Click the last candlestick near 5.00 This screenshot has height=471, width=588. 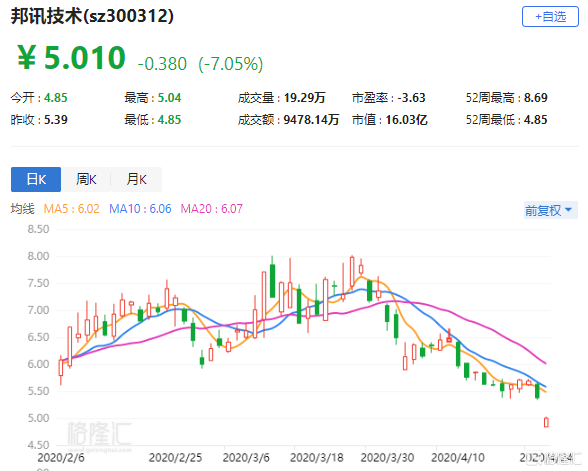(x=546, y=422)
